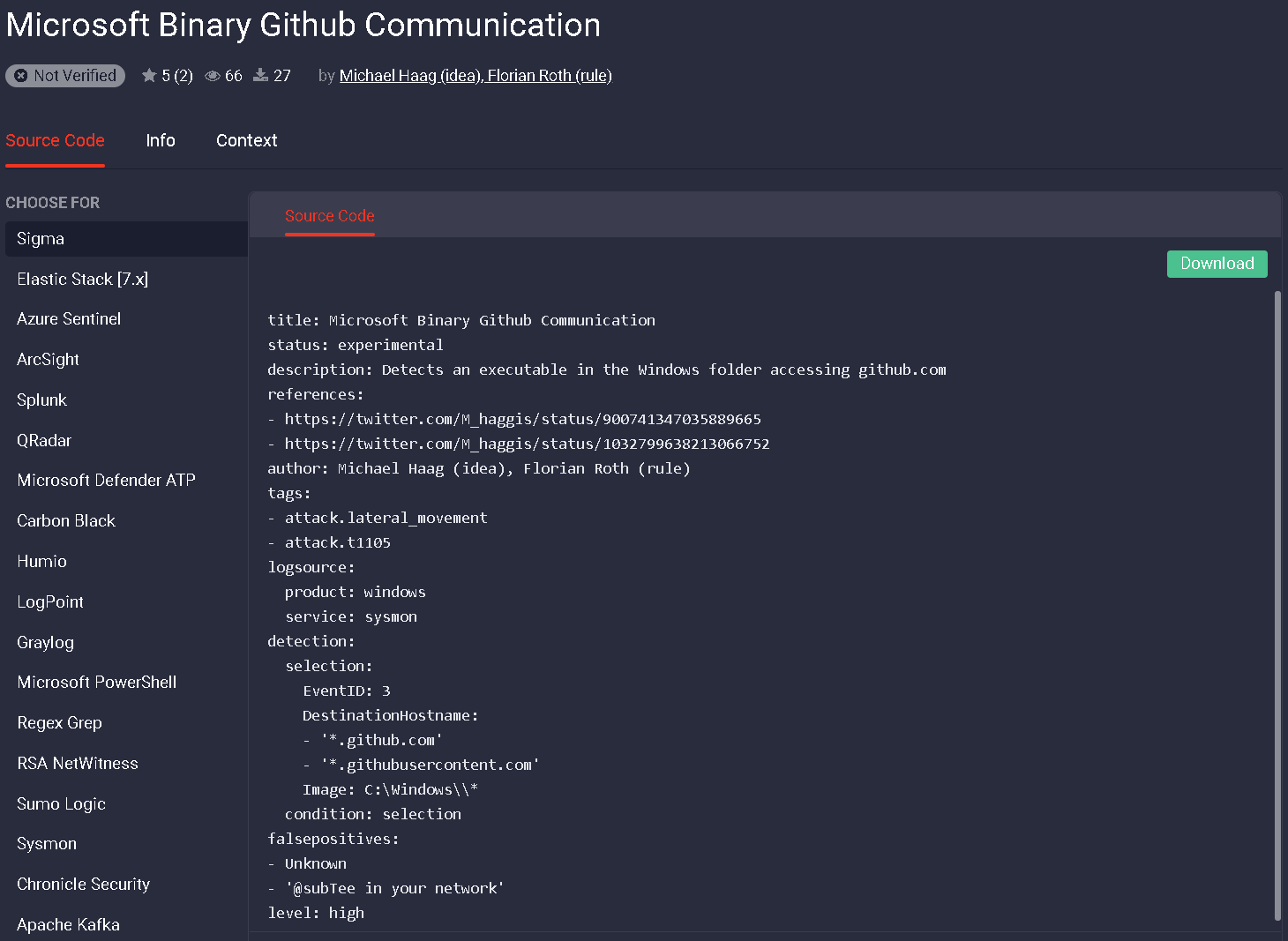Click the 'Image: C:\Windows\\*' line
Image resolution: width=1288 pixels, height=941 pixels.
coord(391,789)
